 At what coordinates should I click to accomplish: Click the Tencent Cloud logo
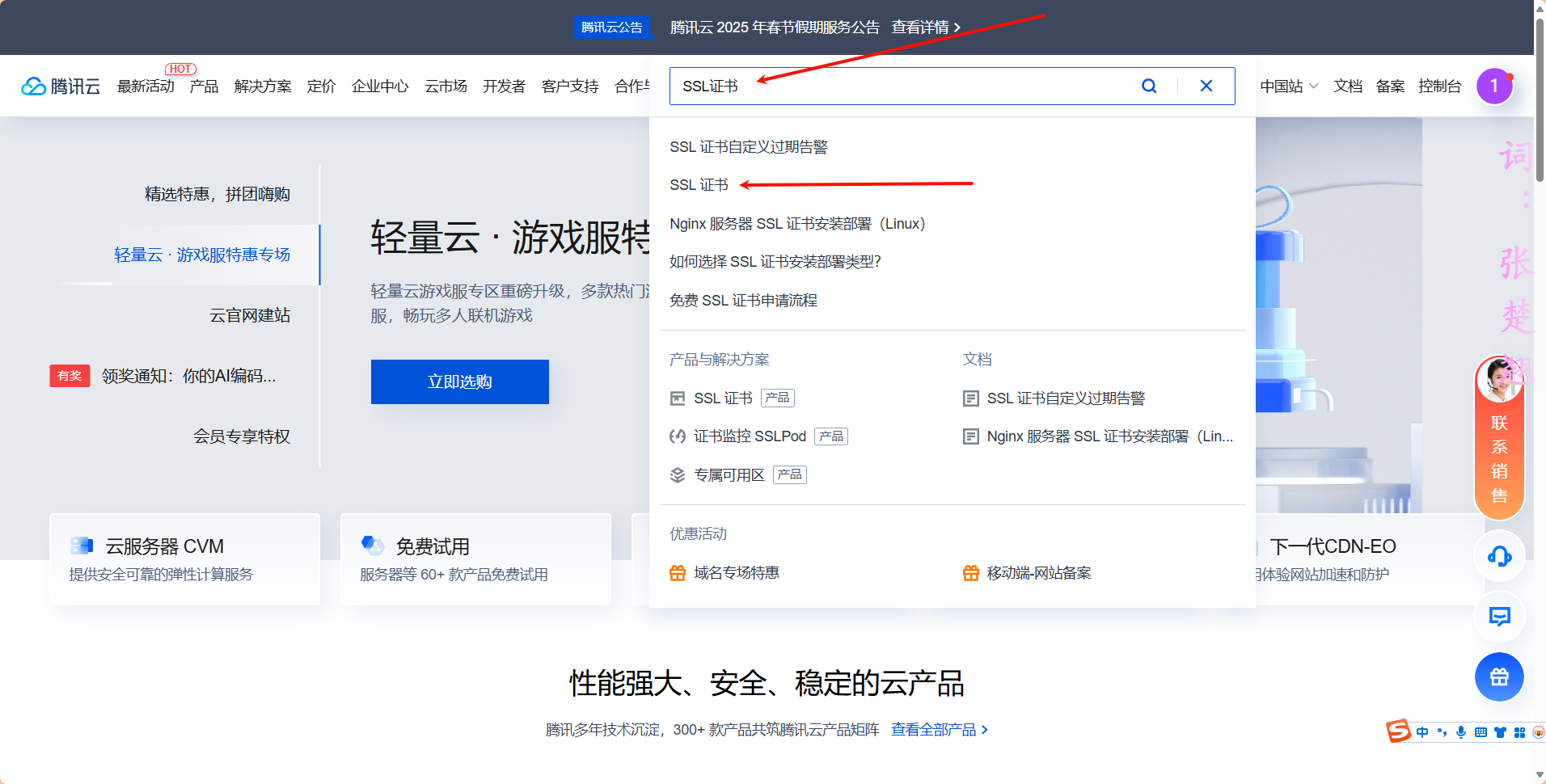[60, 86]
